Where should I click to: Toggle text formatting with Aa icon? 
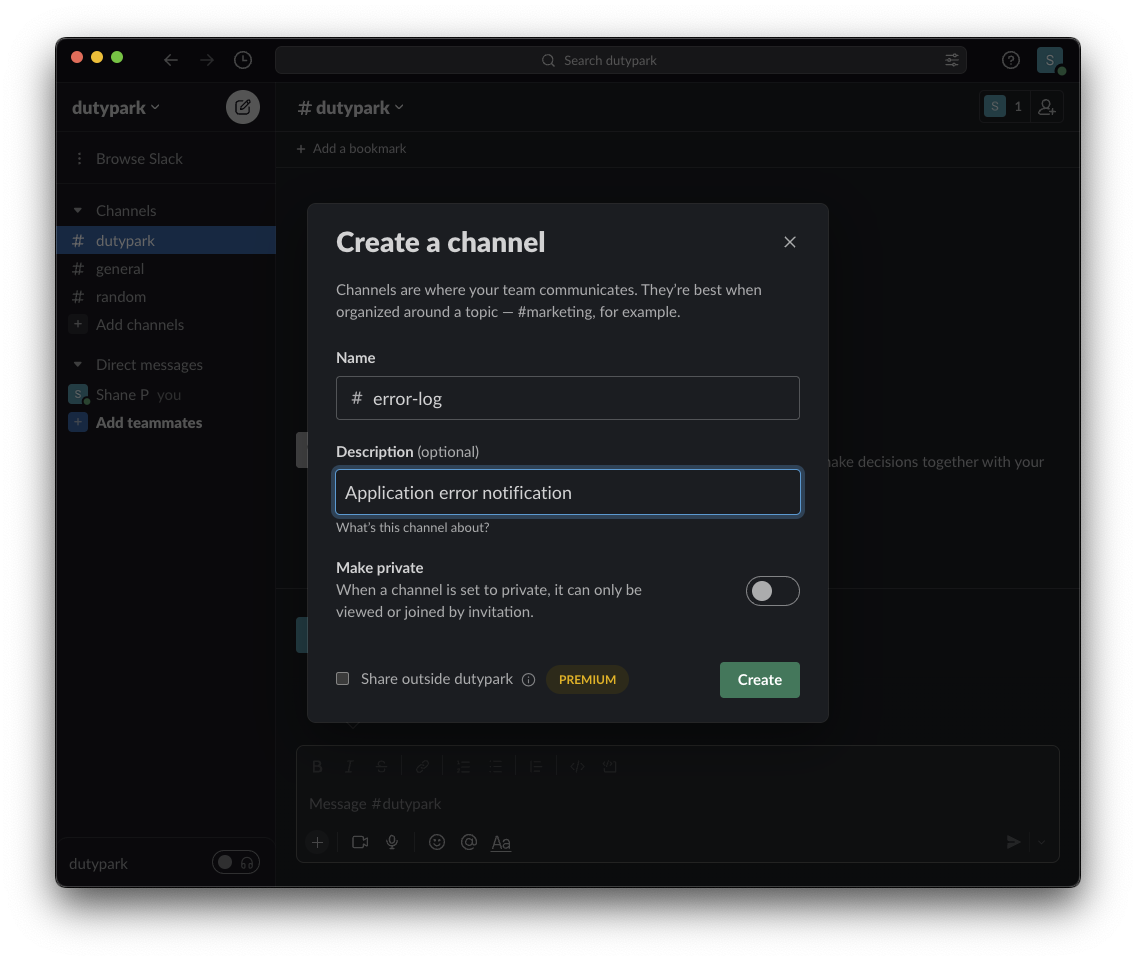(x=501, y=843)
